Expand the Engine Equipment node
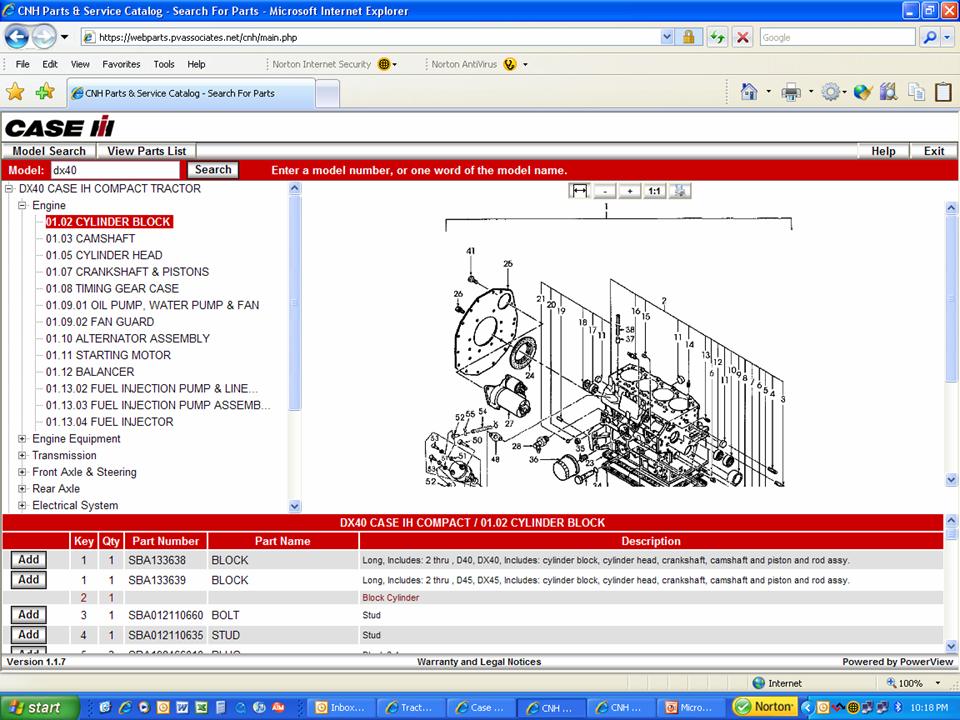The height and width of the screenshot is (720, 960). pyautogui.click(x=23, y=439)
